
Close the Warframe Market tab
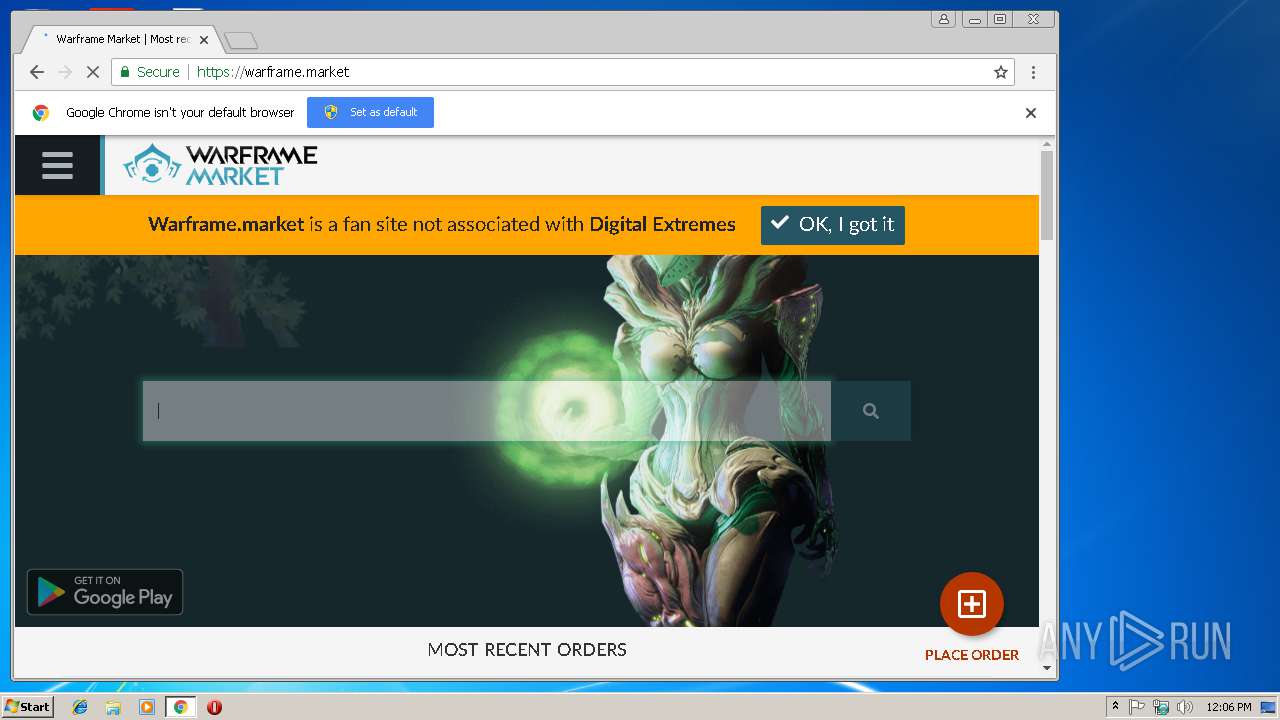[204, 40]
